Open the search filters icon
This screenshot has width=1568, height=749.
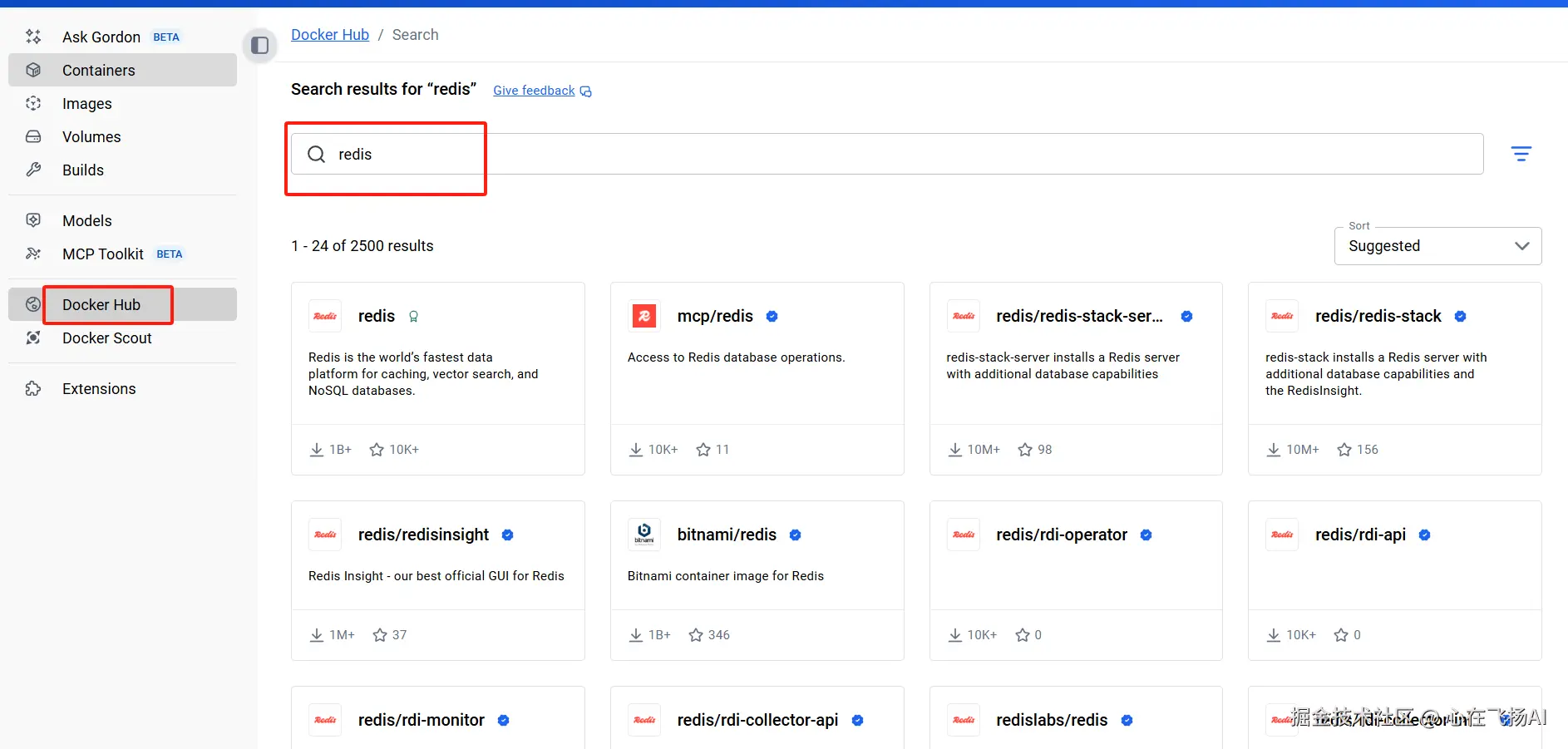click(x=1521, y=154)
